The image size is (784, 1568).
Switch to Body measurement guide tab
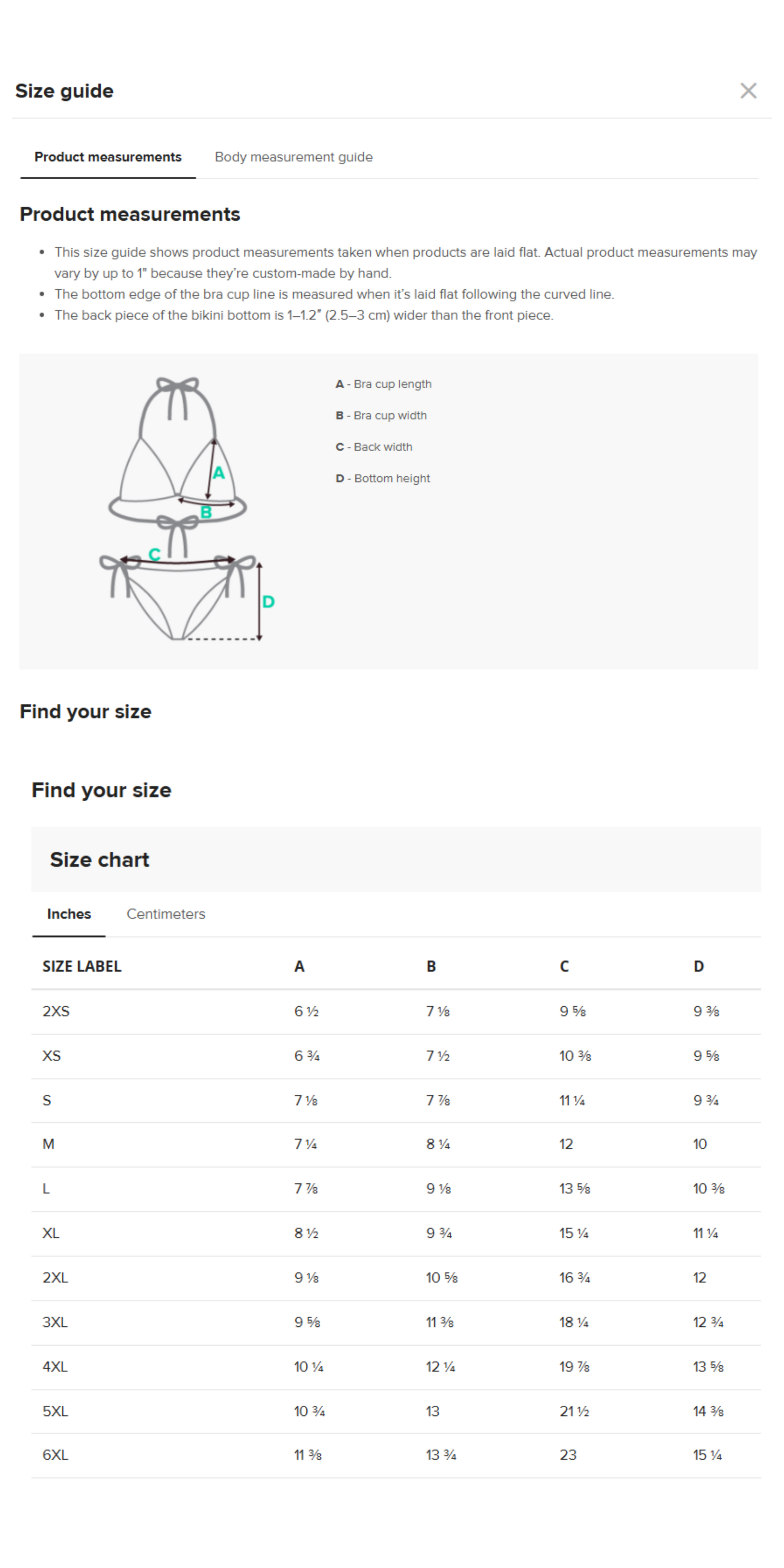[x=293, y=157]
